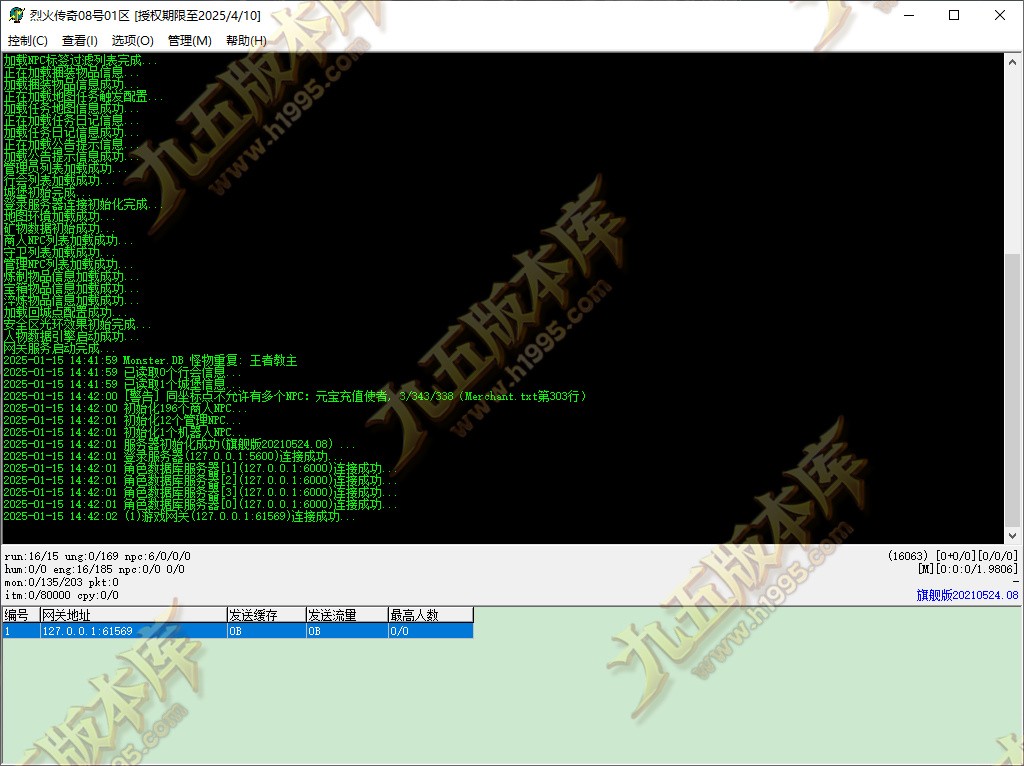Click the 最高人数 column header

point(430,614)
